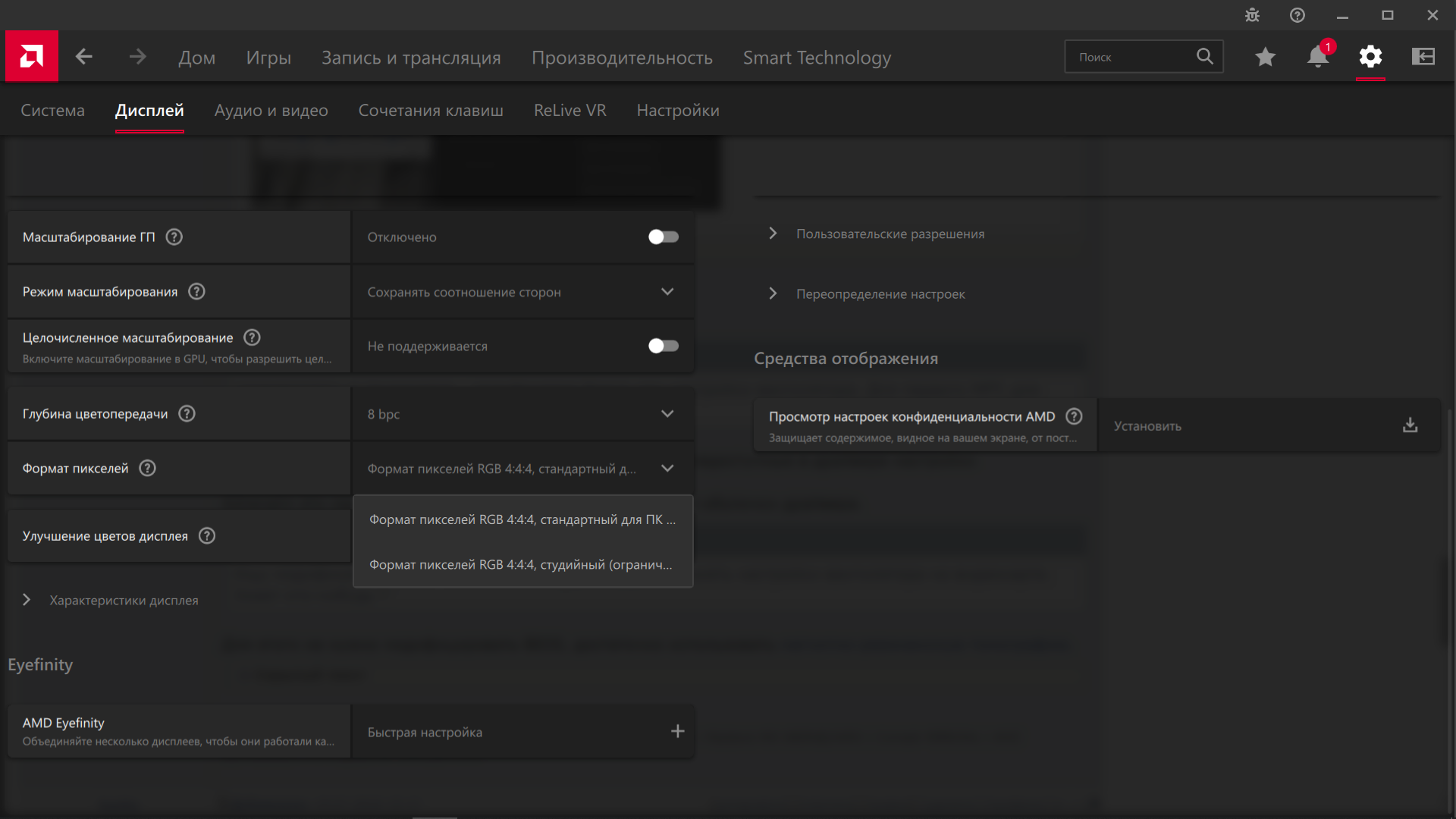The image size is (1456, 819).
Task: Expand Пользовательские разрешения section
Action: tap(890, 234)
